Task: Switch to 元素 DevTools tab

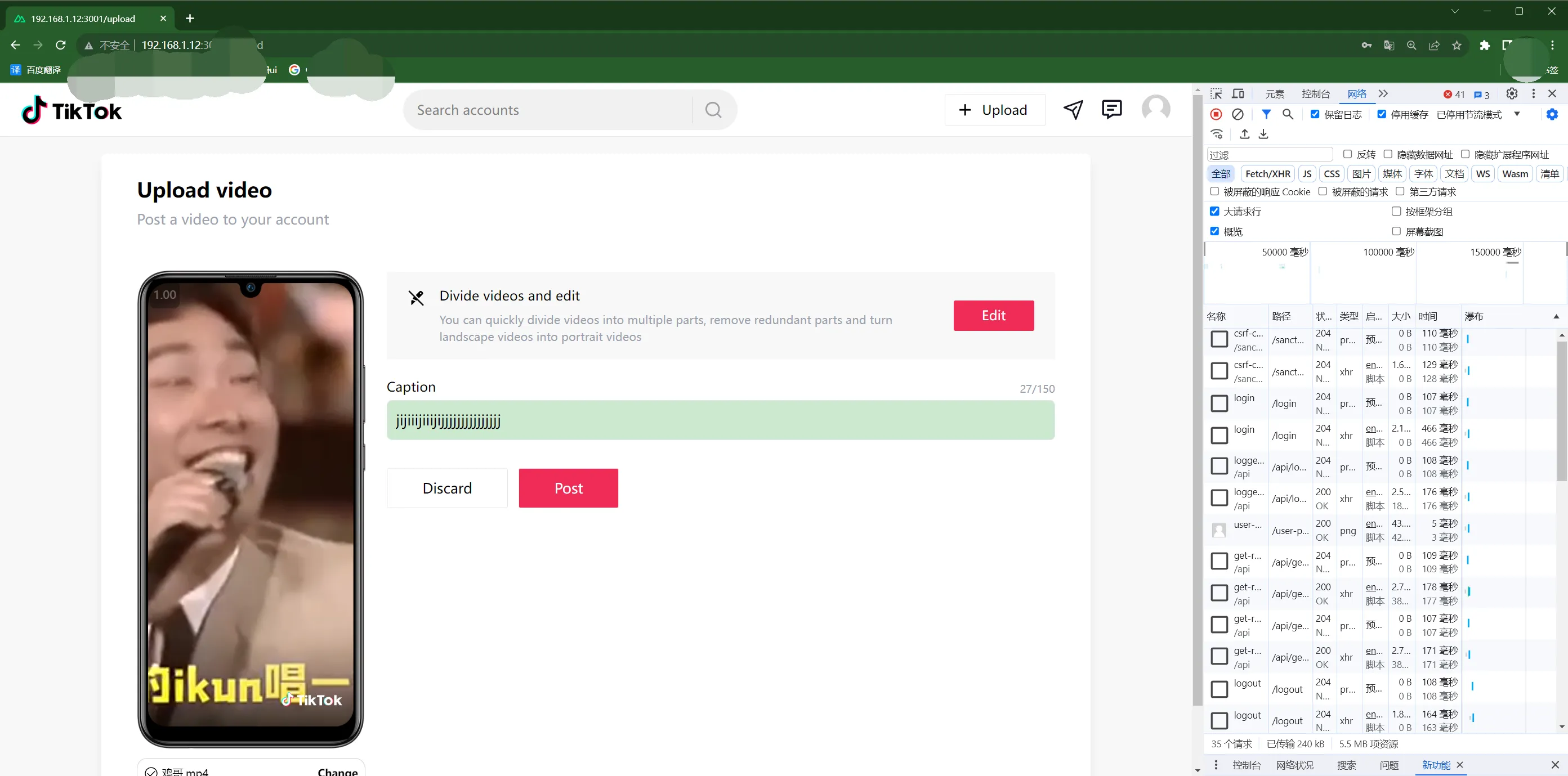Action: pyautogui.click(x=1275, y=93)
